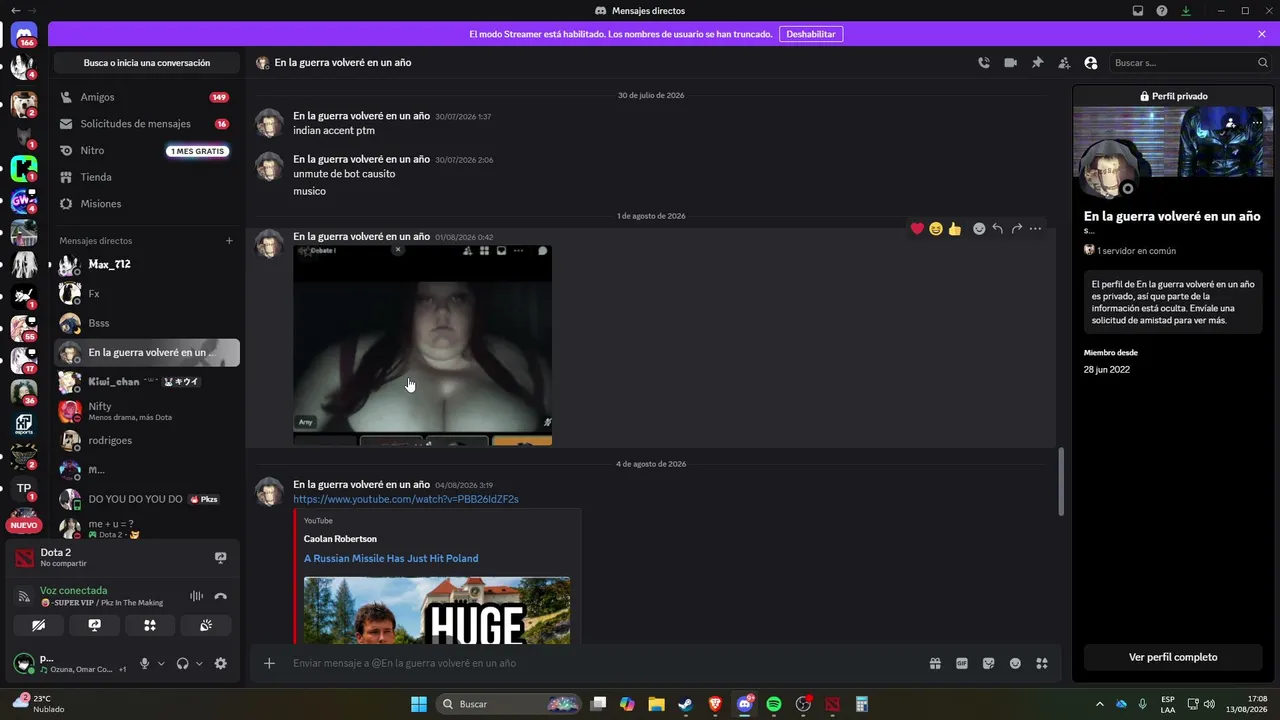Open the apps launcher in message bar
1280x720 pixels.
1041,663
